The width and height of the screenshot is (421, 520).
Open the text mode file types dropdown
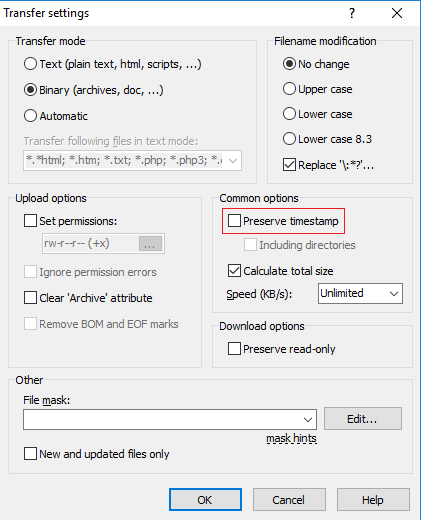tap(233, 161)
